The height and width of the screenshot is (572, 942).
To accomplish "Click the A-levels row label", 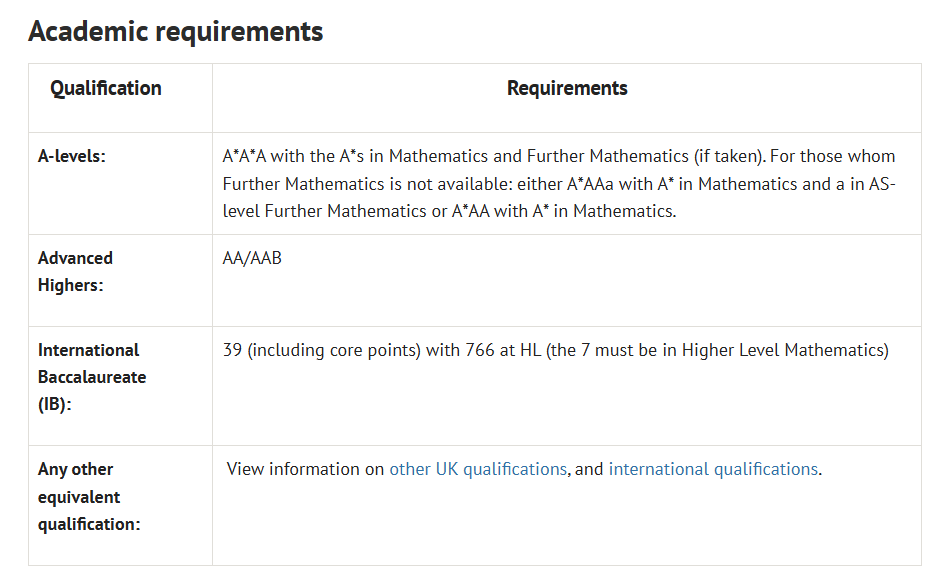I will point(71,156).
